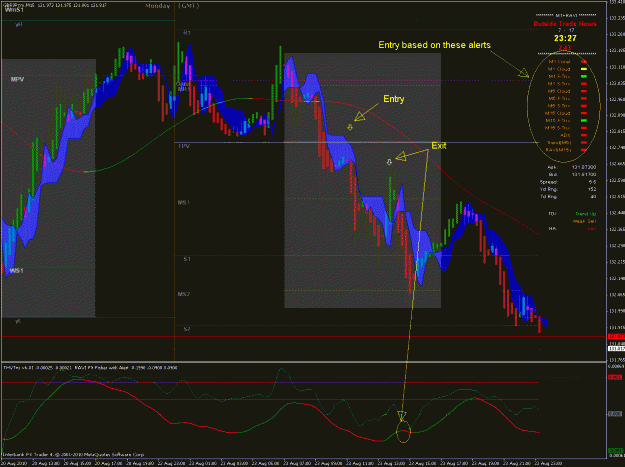Click the red M1 Coral signal bar
Image resolution: width=625 pixels, height=467 pixels.
tap(584, 62)
